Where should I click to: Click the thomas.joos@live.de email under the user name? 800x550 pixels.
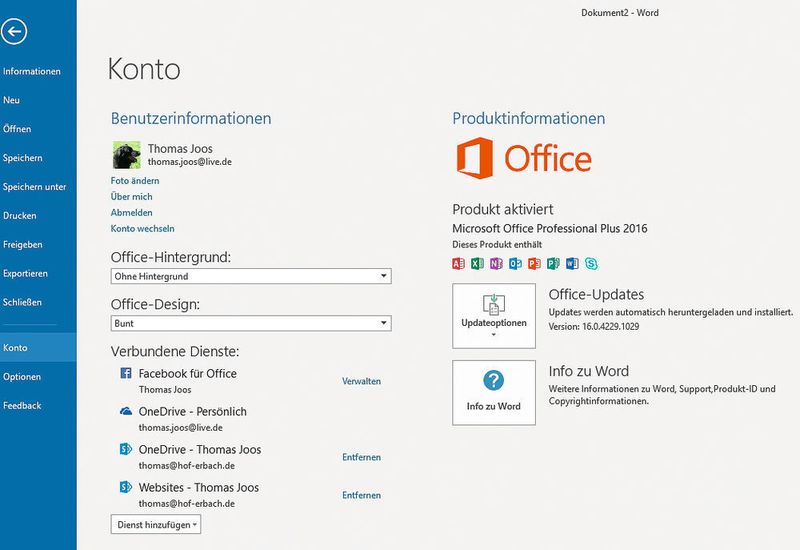(x=190, y=162)
